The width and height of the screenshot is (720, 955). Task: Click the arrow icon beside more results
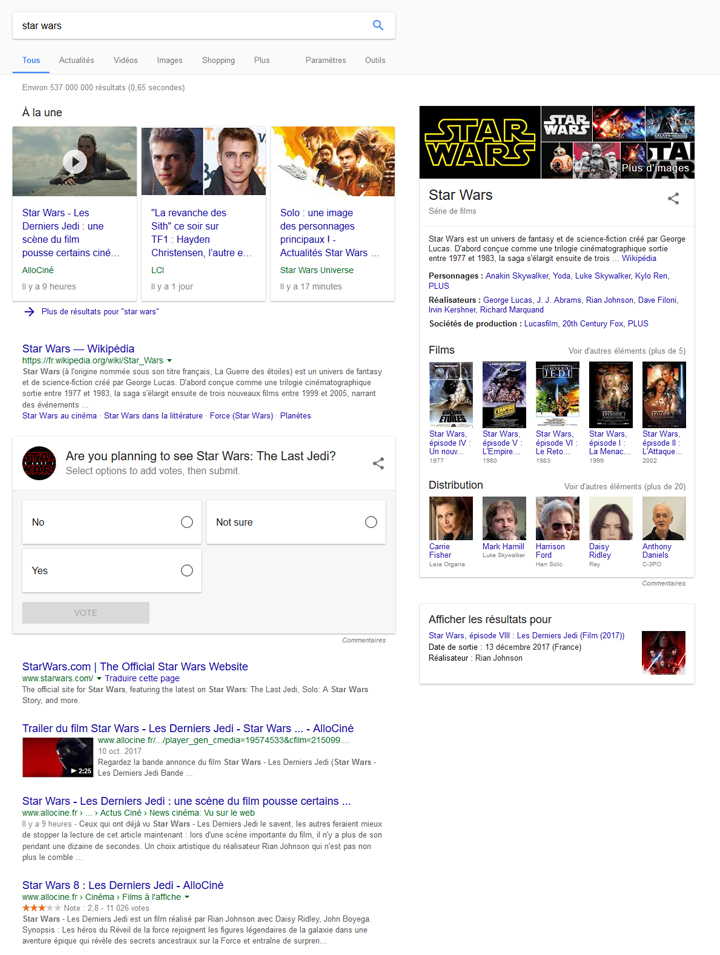pos(29,312)
